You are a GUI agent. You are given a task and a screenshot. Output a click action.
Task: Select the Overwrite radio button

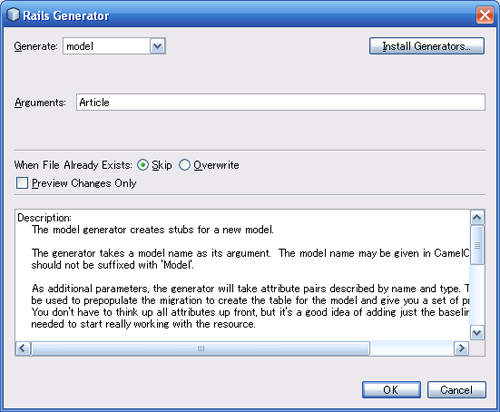point(184,165)
